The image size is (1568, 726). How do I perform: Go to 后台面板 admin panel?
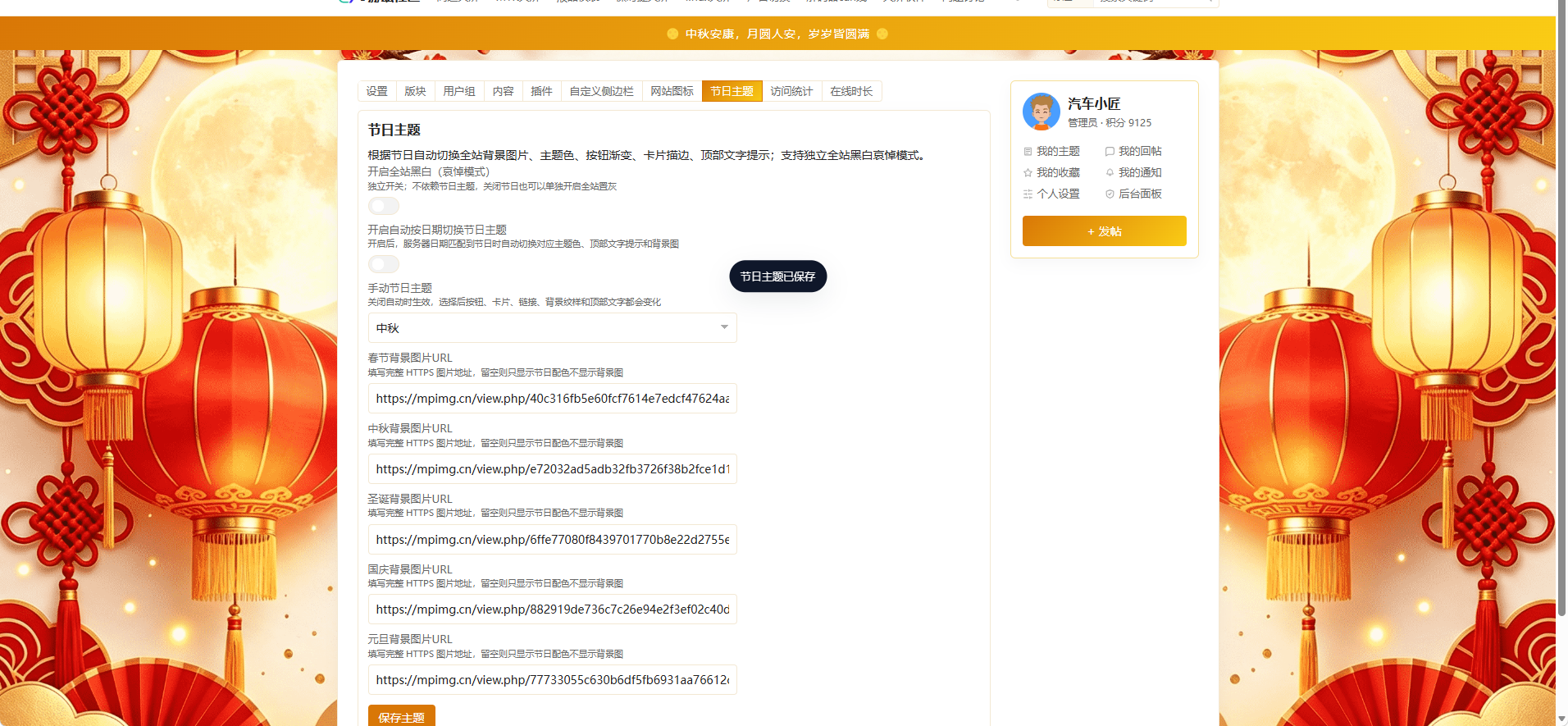1133,194
